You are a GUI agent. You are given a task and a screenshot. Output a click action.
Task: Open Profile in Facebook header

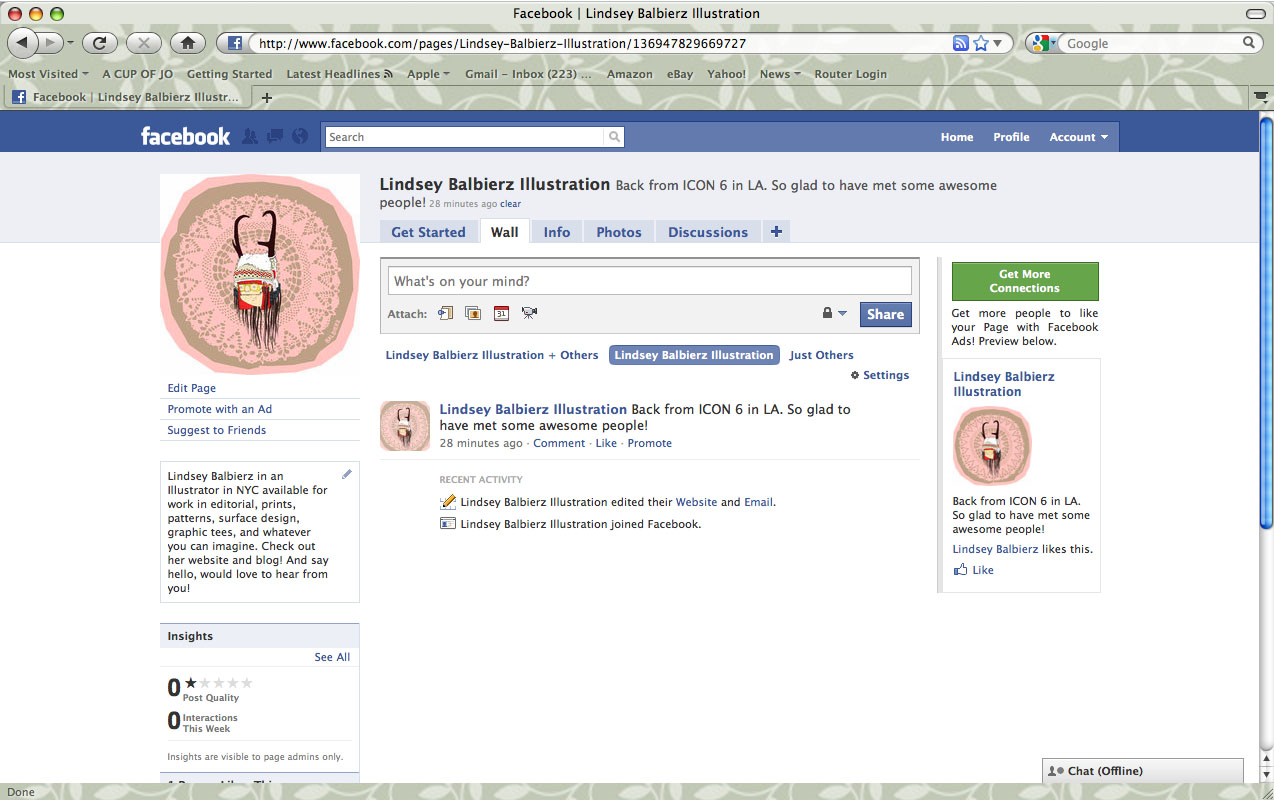tap(1011, 137)
